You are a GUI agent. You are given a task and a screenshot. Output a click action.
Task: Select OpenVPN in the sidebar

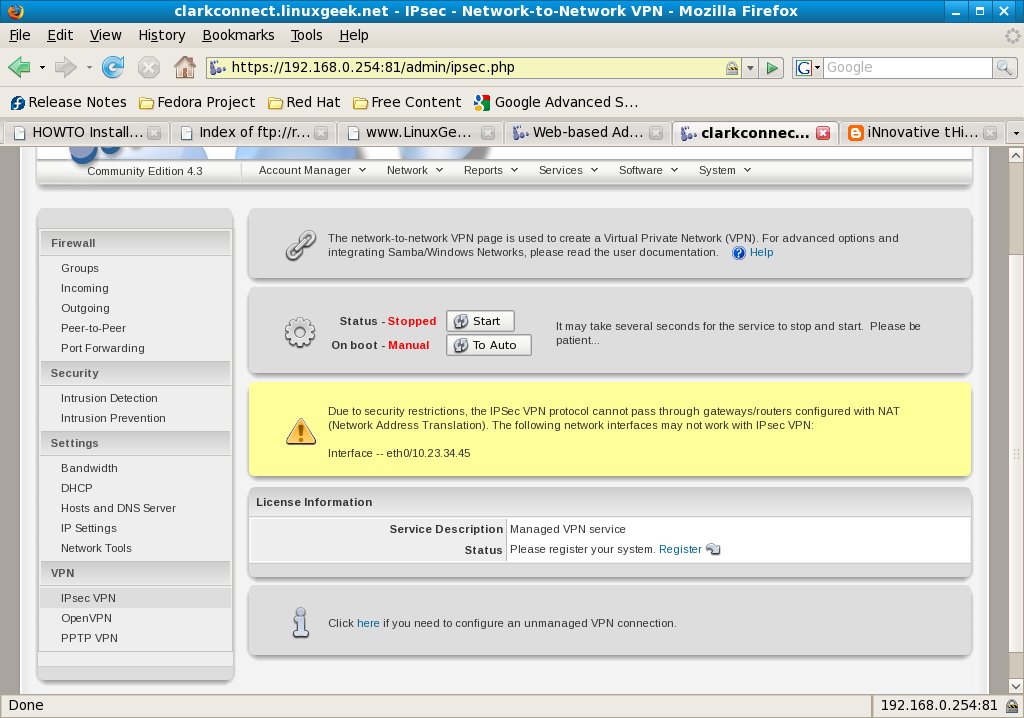tap(86, 618)
